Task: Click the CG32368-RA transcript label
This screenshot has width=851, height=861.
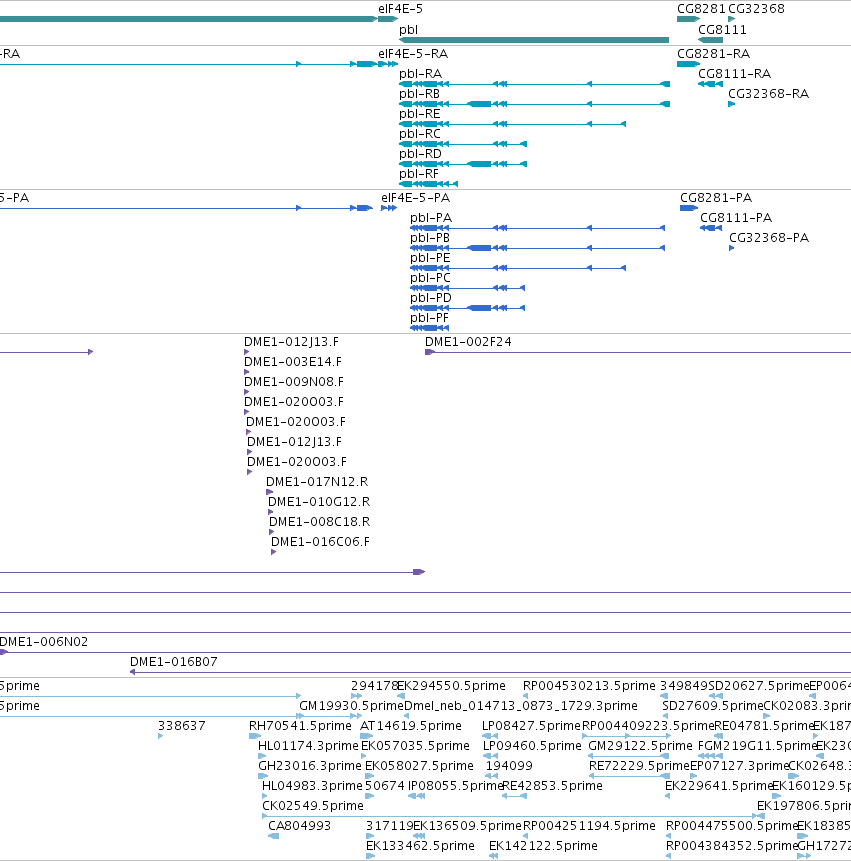Action: [x=768, y=94]
